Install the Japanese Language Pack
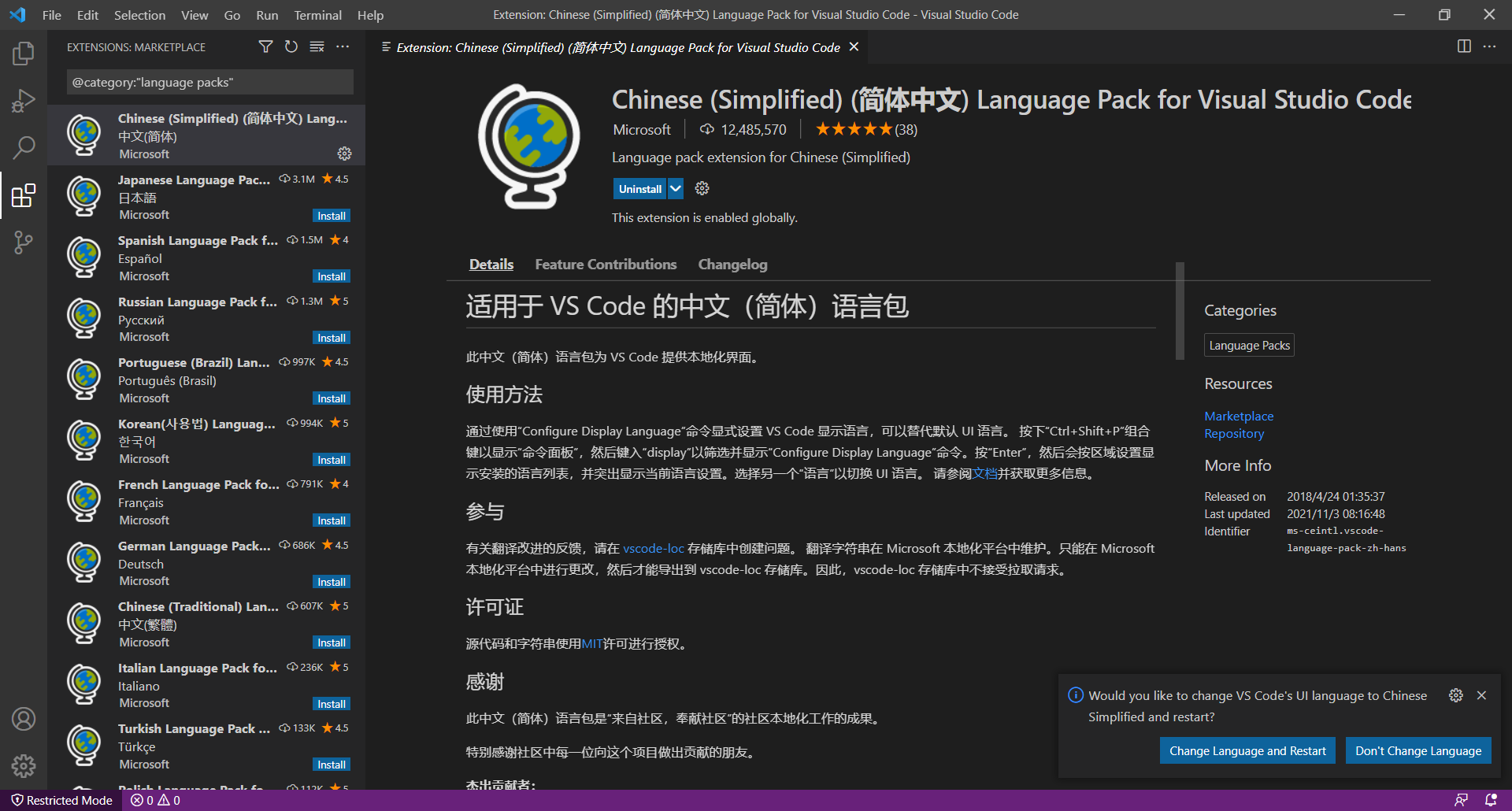The height and width of the screenshot is (811, 1512). [x=332, y=216]
